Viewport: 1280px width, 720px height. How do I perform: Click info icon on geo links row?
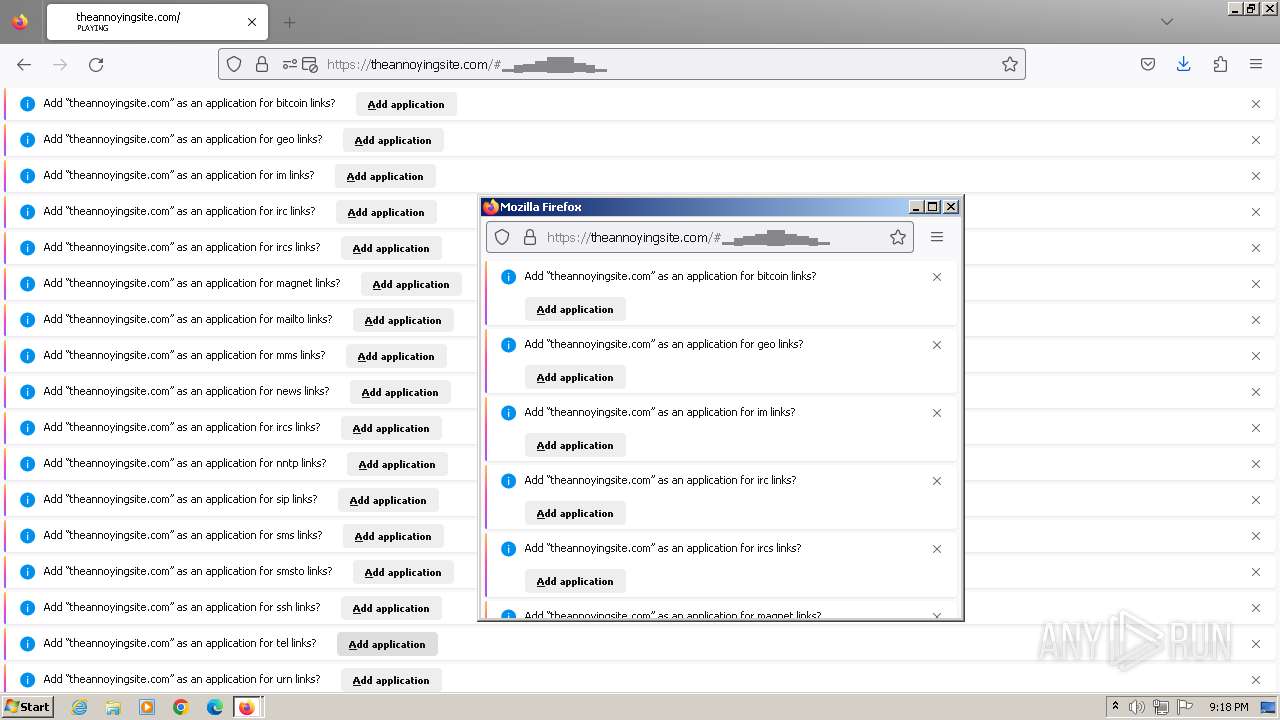click(27, 140)
